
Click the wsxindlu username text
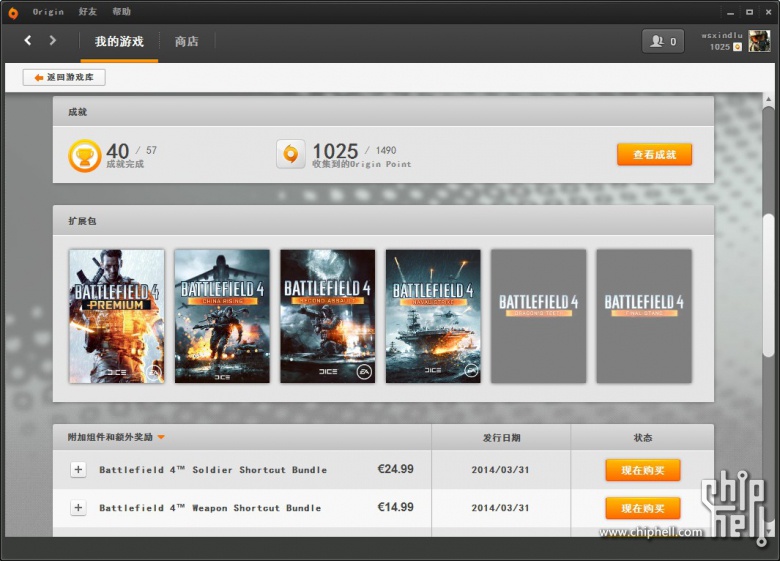point(722,35)
